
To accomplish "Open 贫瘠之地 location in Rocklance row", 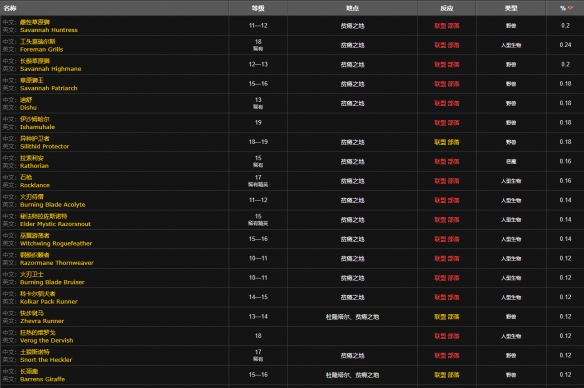I will point(352,181).
